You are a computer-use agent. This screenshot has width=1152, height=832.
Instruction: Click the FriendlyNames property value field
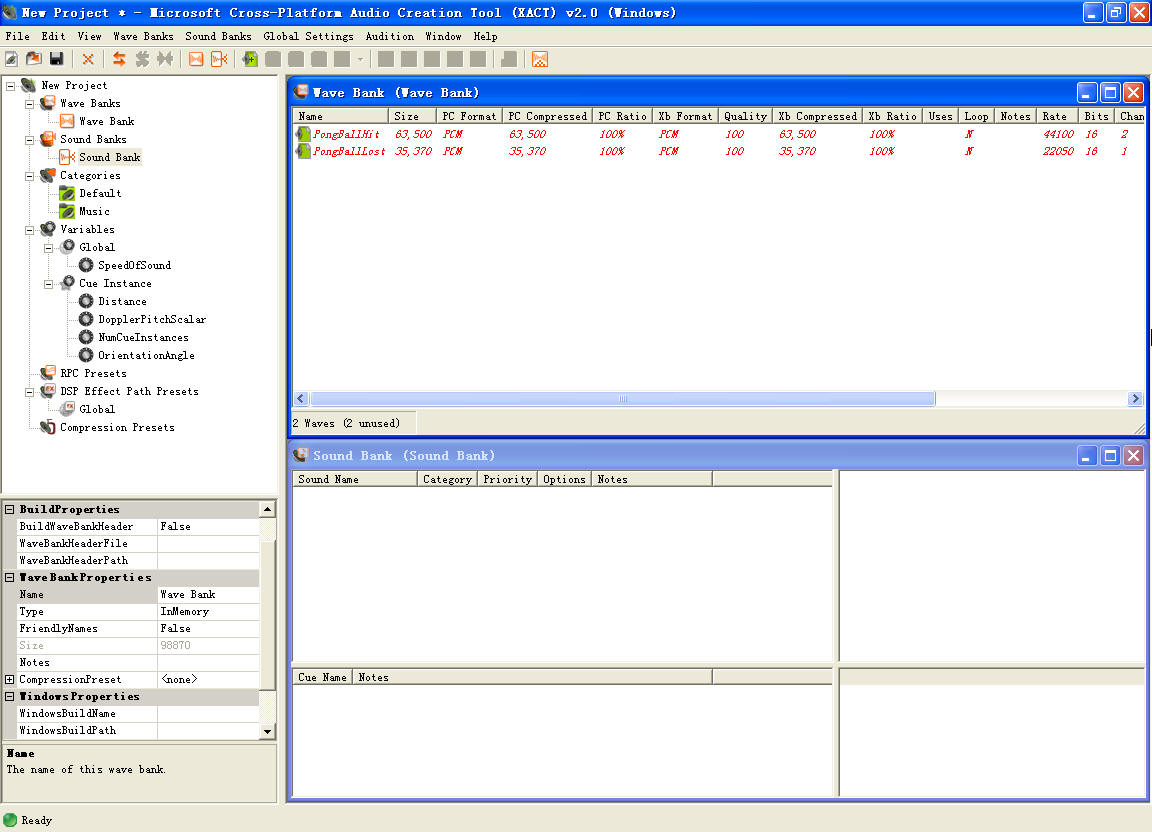209,628
